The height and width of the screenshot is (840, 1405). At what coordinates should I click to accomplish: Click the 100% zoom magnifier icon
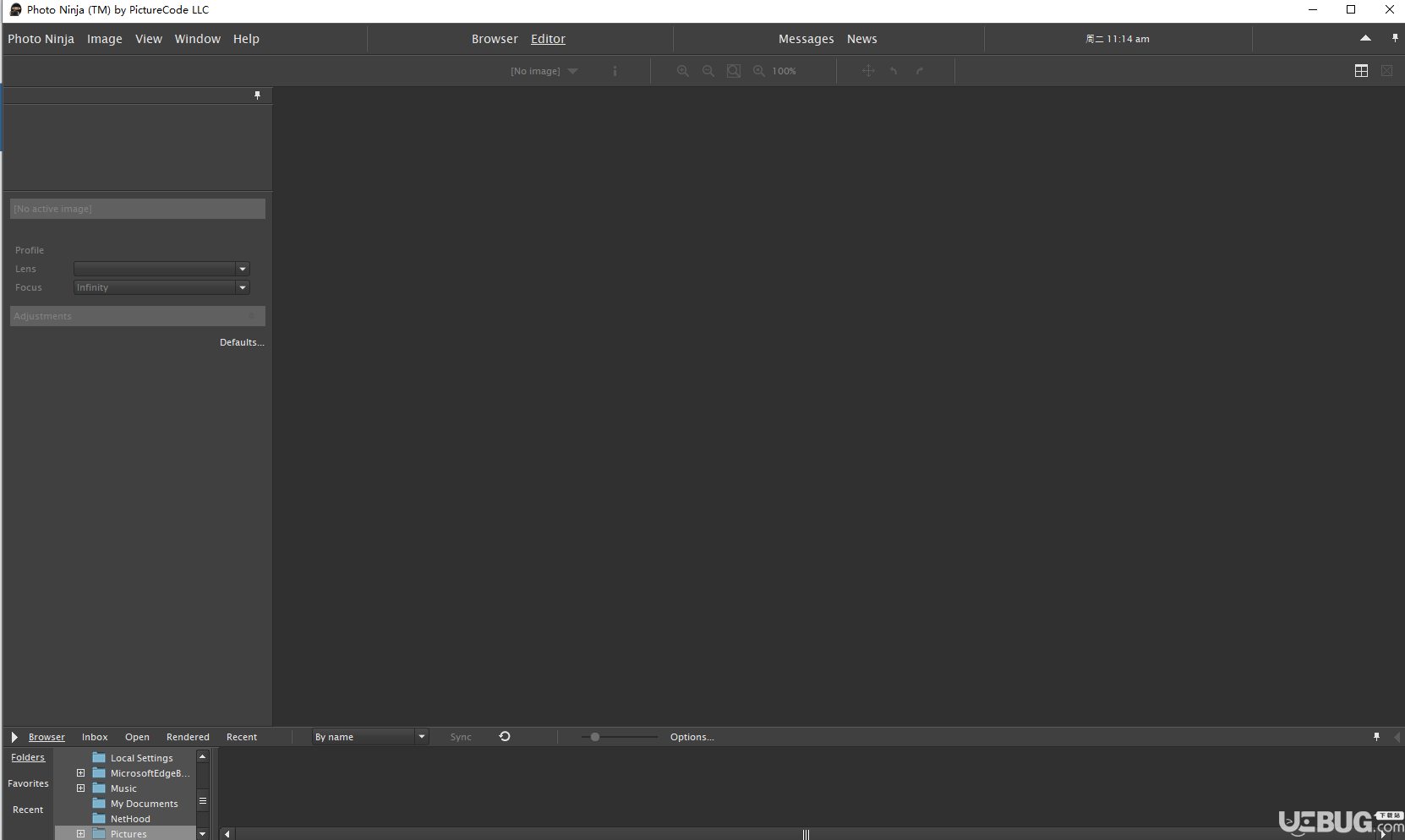pos(759,71)
